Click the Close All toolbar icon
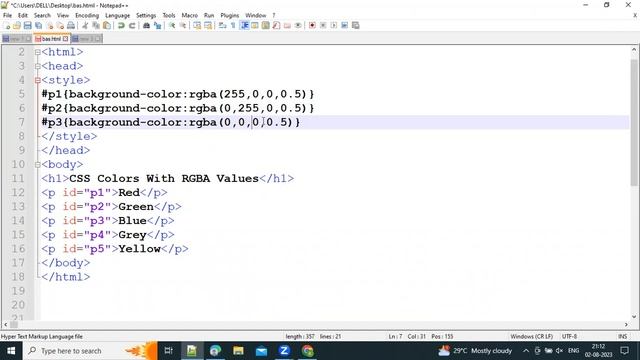Image resolution: width=640 pixels, height=360 pixels. click(x=60, y=26)
